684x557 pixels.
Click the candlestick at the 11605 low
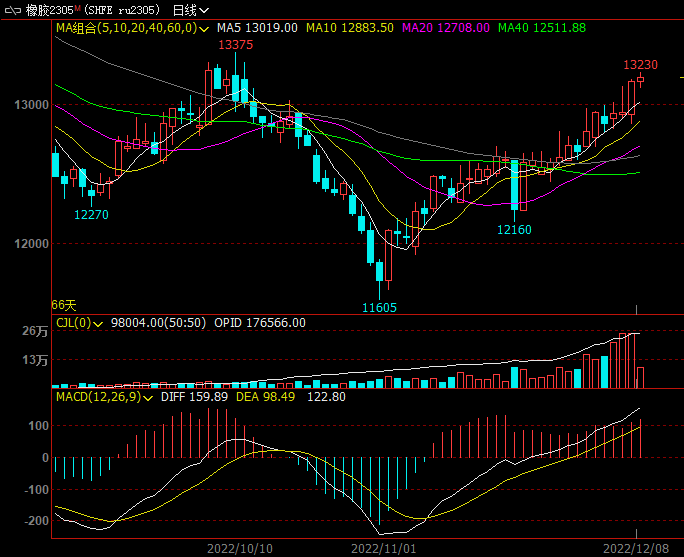(380, 271)
